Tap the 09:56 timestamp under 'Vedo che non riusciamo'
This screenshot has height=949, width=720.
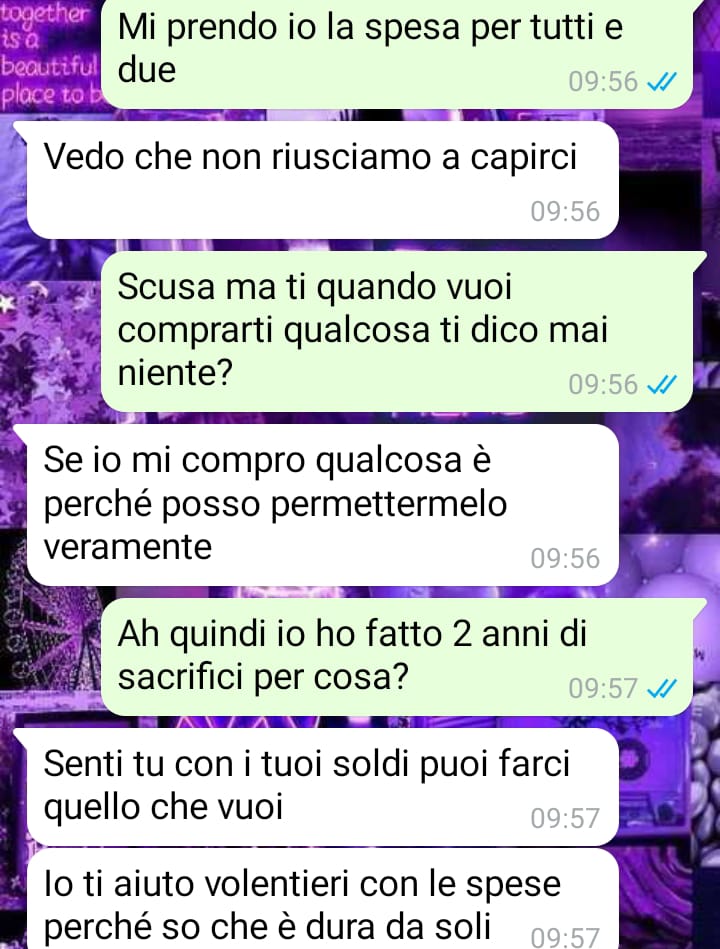click(x=565, y=211)
